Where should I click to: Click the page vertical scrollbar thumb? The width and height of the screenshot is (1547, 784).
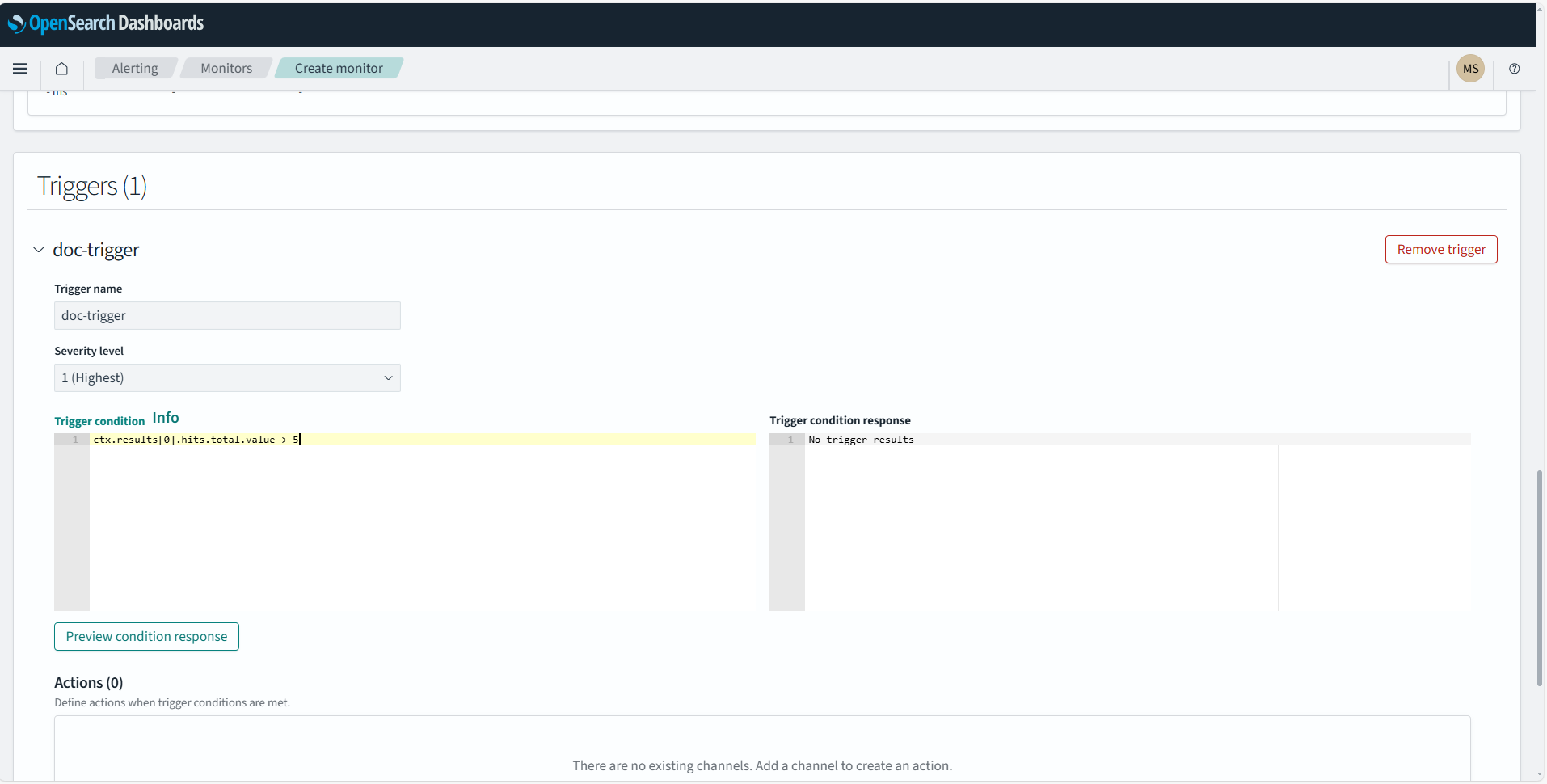tap(1540, 578)
